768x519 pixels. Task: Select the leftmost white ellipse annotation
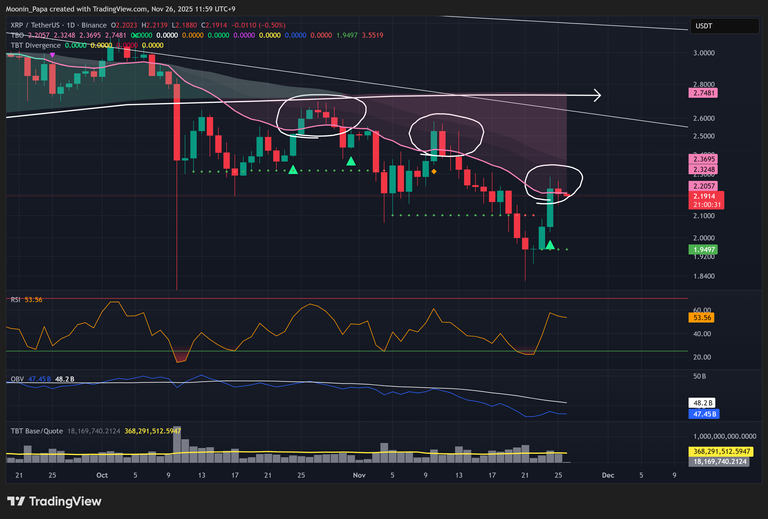pyautogui.click(x=320, y=116)
